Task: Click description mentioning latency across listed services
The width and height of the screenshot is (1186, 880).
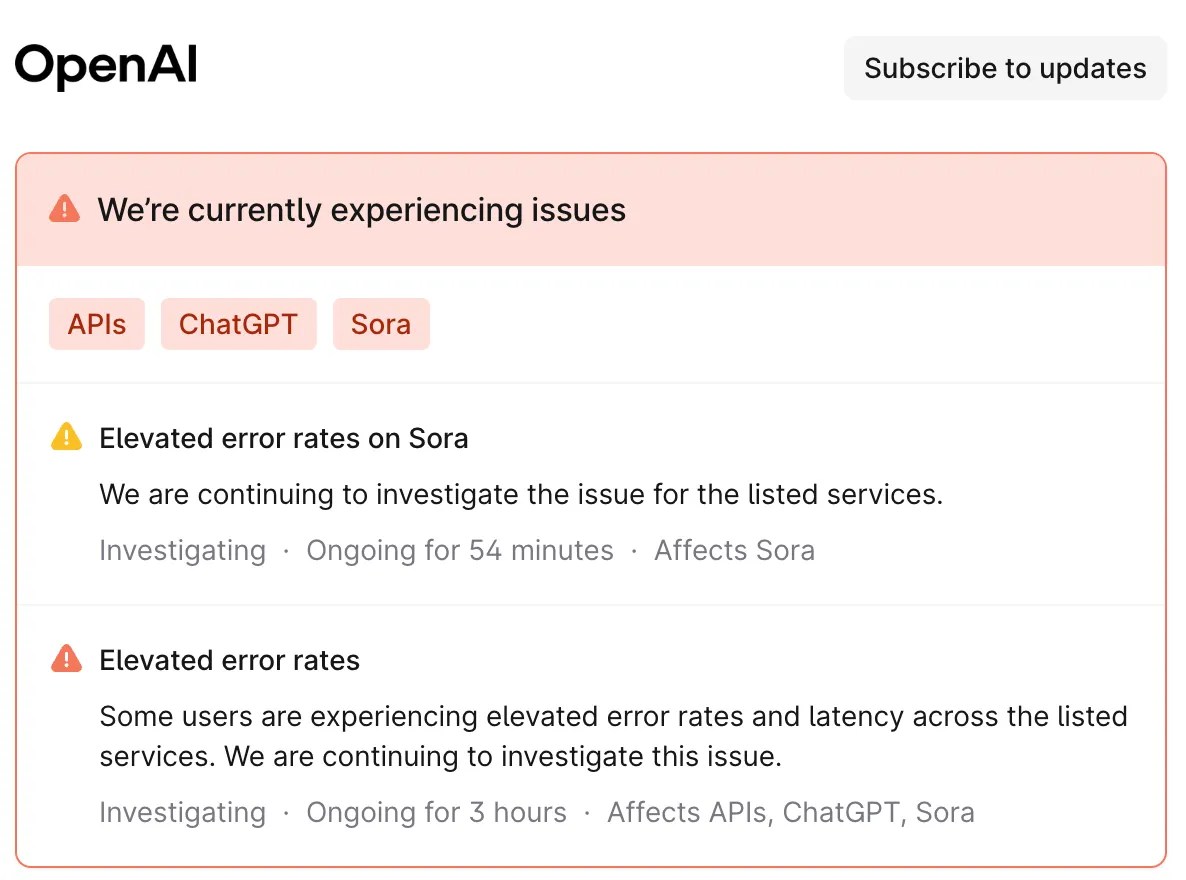Action: (x=613, y=736)
